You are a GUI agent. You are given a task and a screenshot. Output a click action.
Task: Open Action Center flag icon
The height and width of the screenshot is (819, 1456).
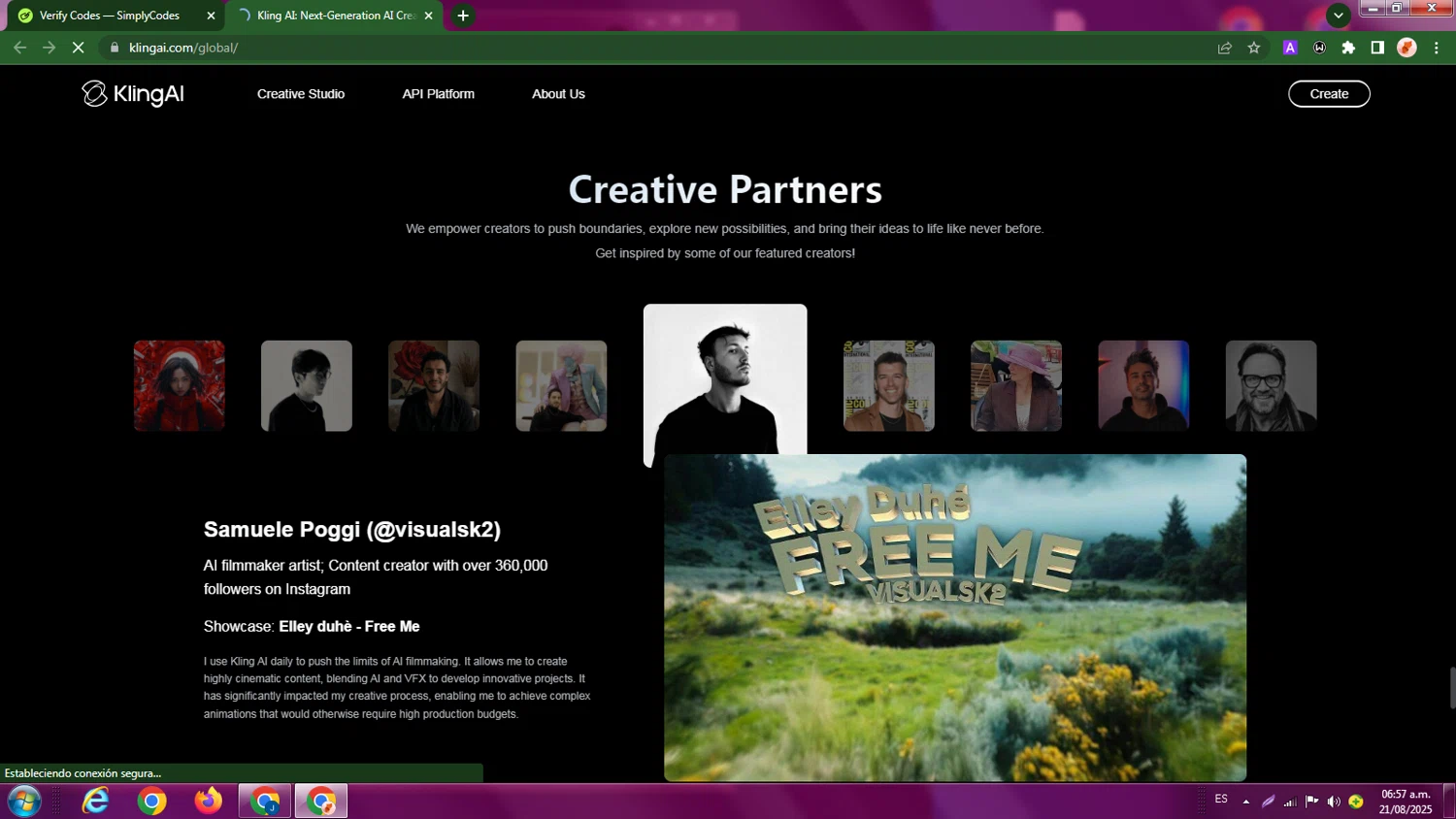(1312, 802)
